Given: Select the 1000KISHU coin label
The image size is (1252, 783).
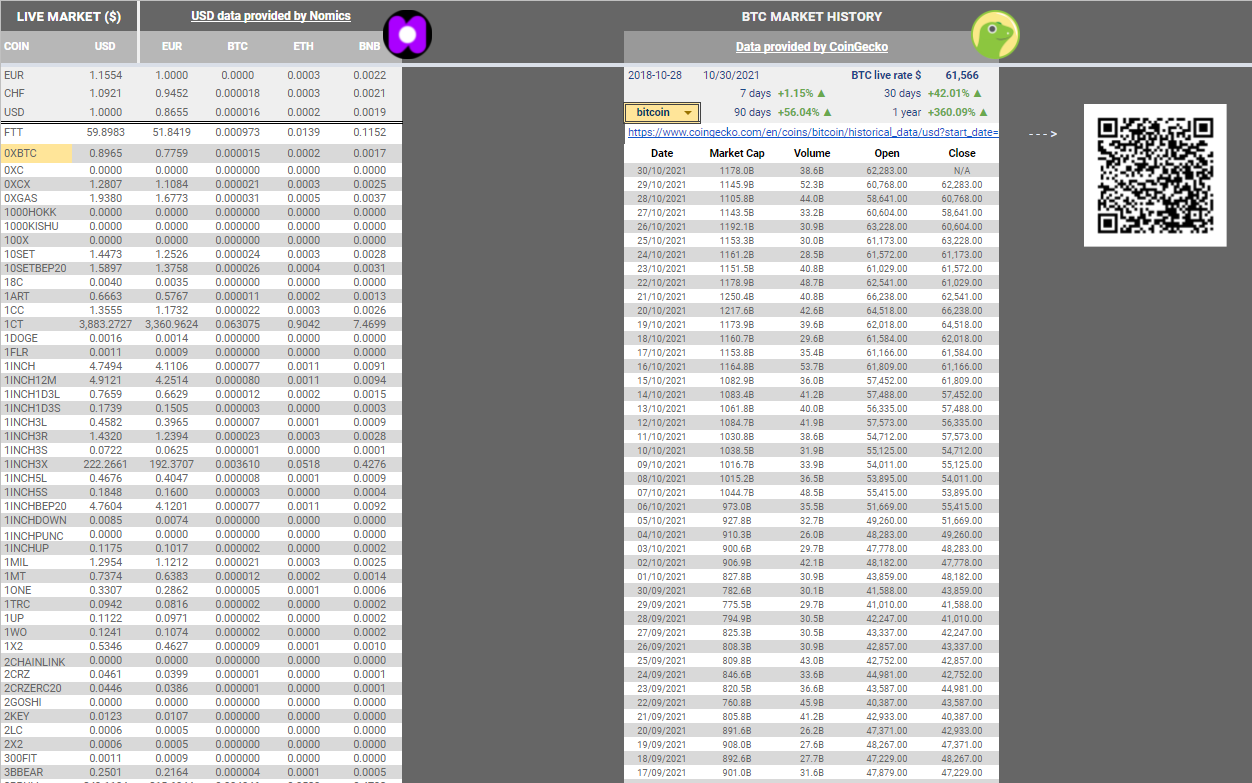Looking at the screenshot, I should pos(31,226).
